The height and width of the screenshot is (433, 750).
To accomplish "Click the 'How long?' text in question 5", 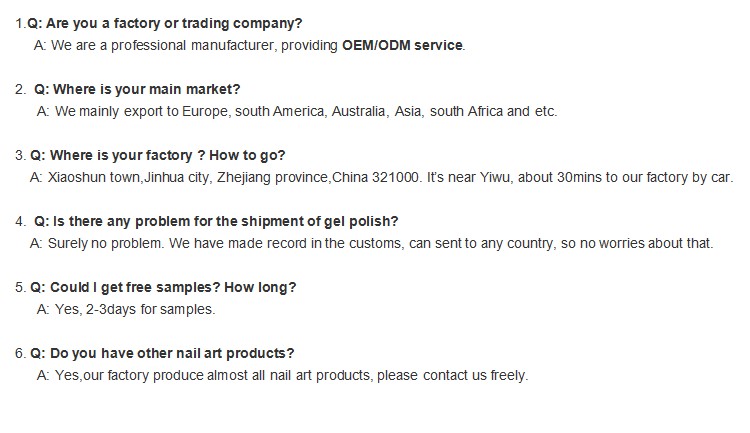I will 260,288.
